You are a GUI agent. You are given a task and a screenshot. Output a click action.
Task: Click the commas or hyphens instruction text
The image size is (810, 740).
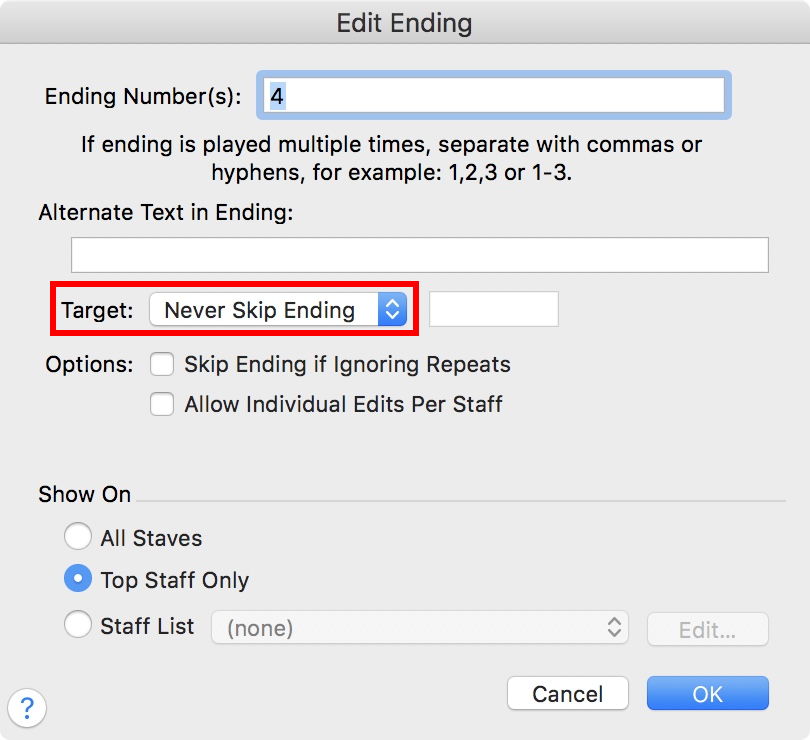point(392,158)
